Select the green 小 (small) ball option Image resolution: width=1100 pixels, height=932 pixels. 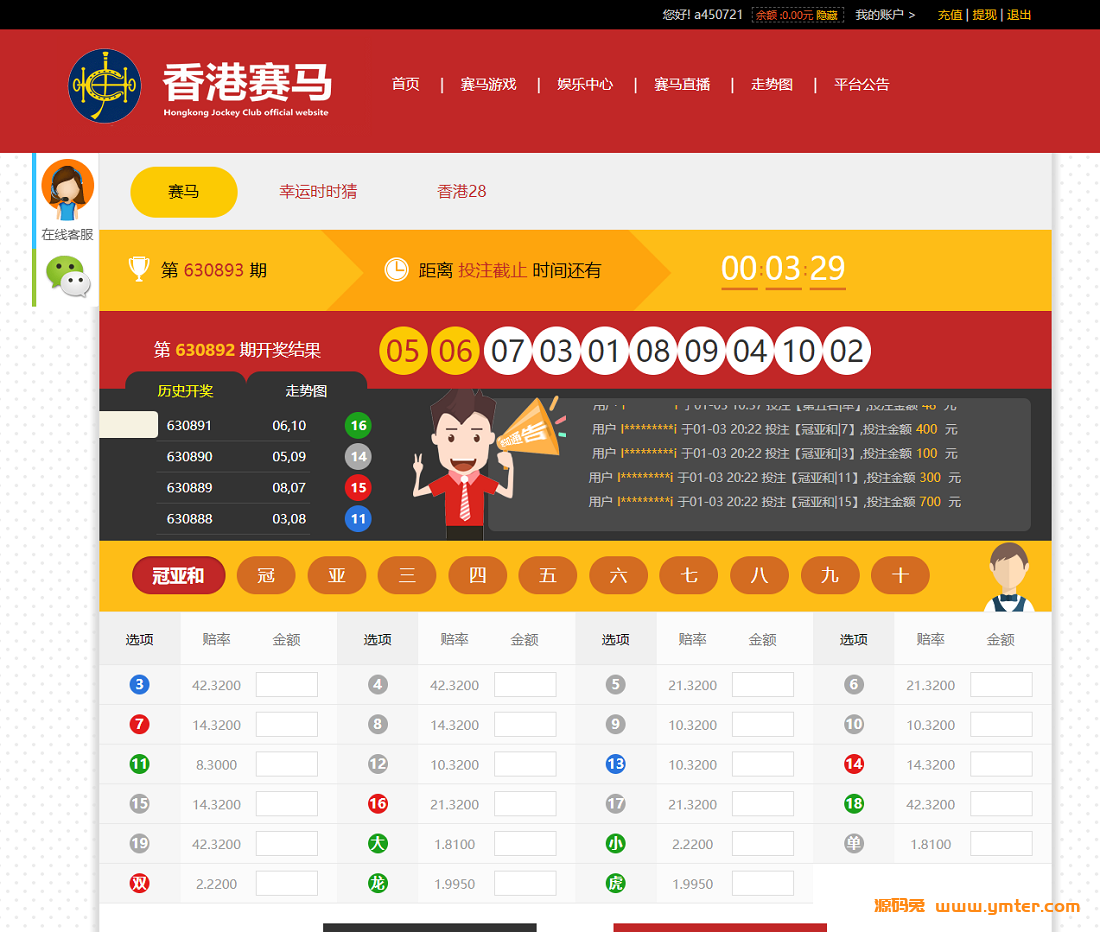615,844
